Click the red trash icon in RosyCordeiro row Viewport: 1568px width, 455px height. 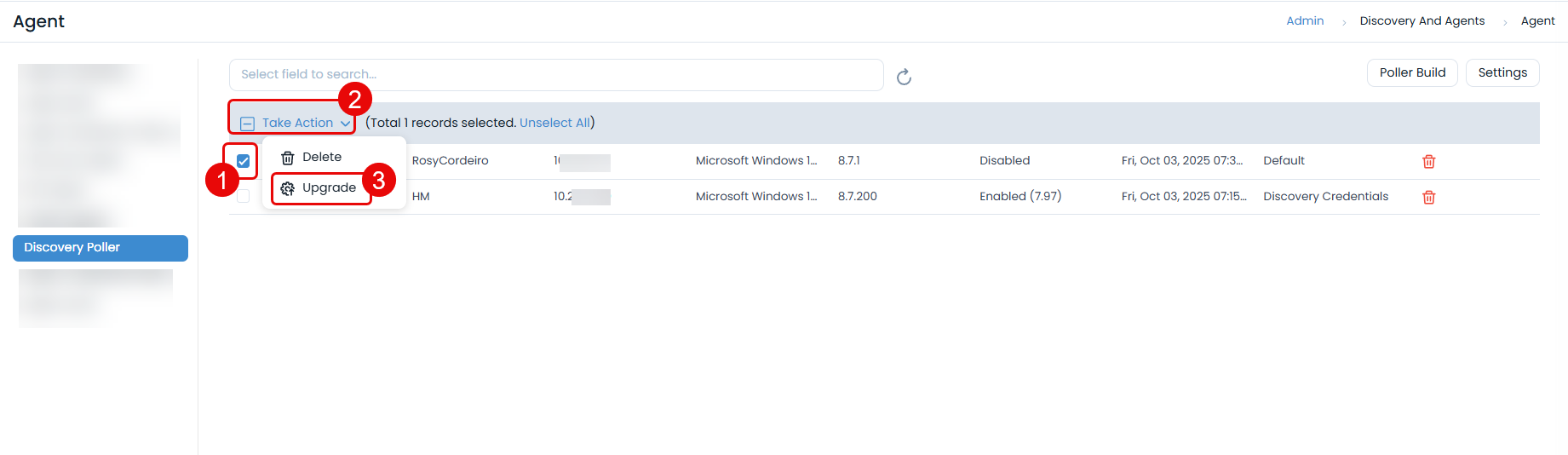1428,162
